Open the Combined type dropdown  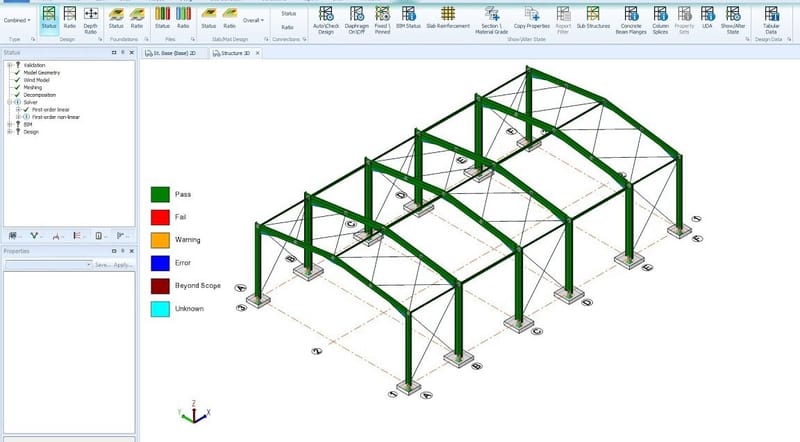pos(17,20)
